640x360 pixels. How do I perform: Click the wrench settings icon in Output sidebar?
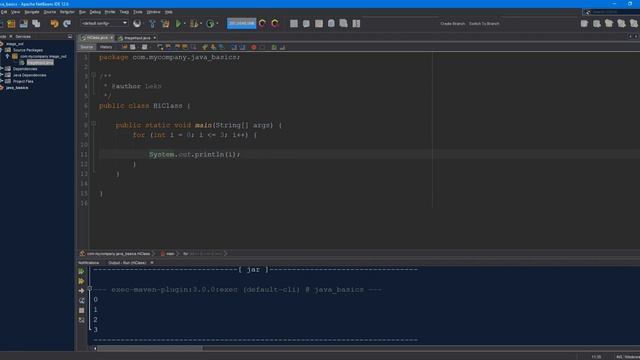pos(81,300)
